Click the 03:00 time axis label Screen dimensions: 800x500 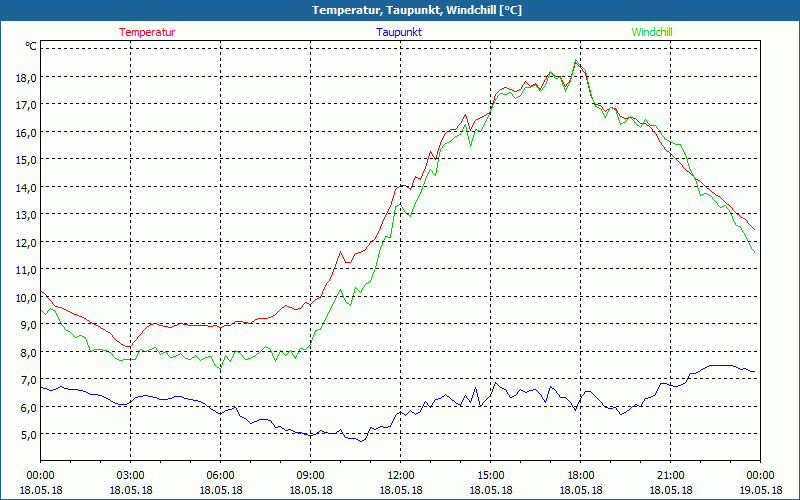point(131,476)
